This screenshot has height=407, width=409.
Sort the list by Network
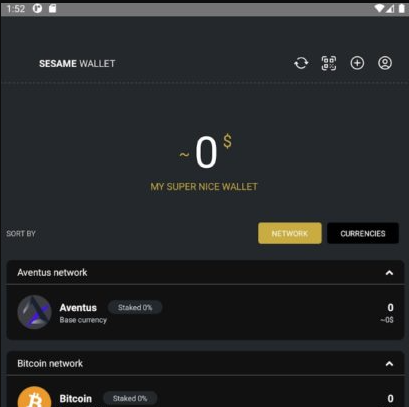290,233
